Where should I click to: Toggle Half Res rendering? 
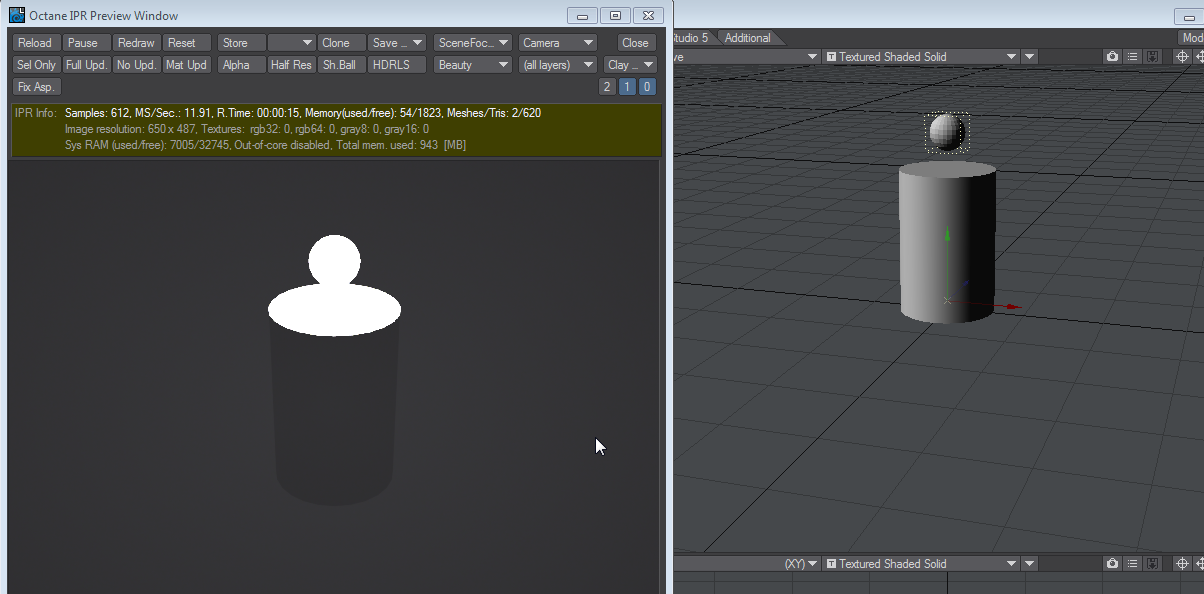point(291,65)
